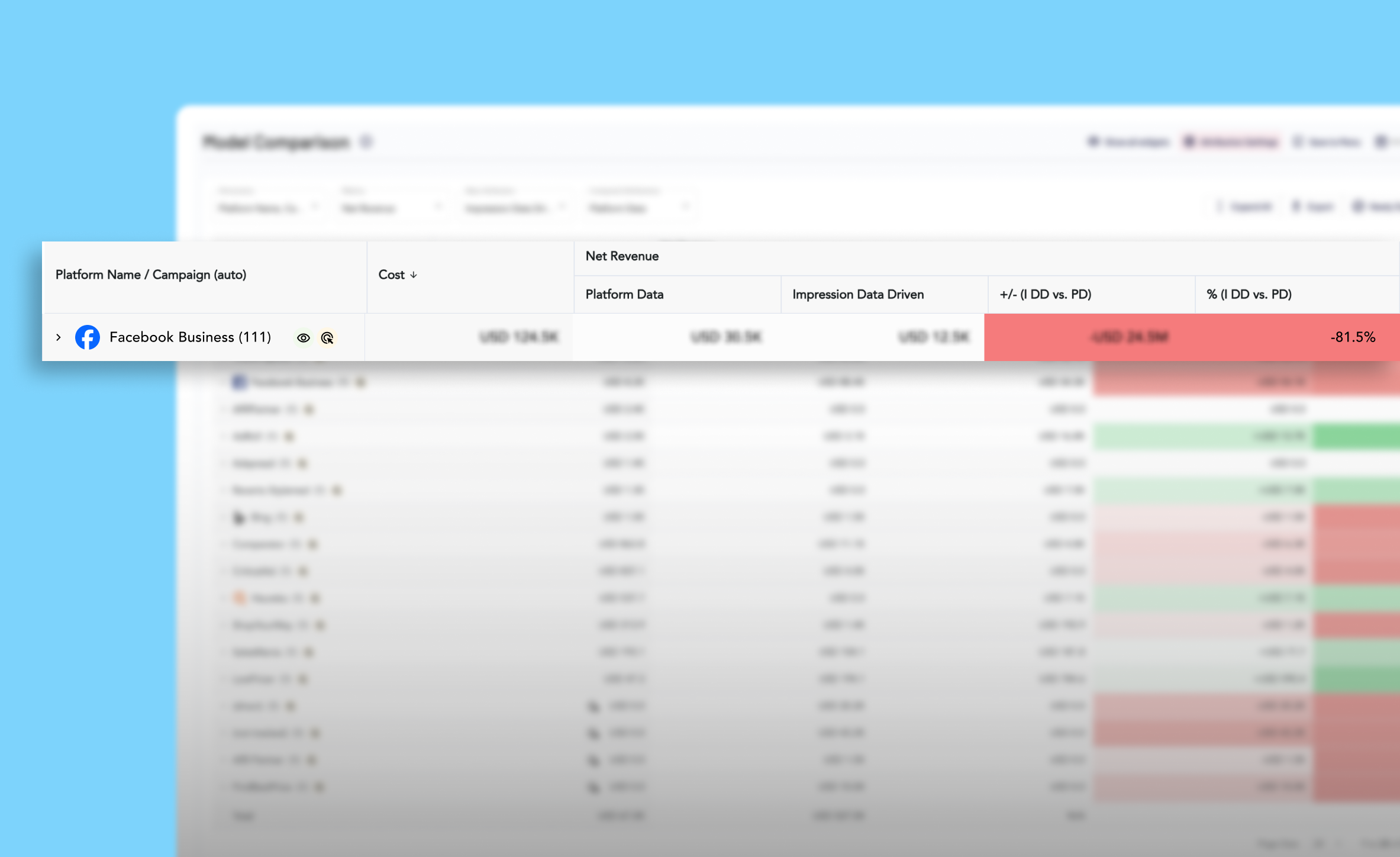Click the +/- (I DD vs. PD) header
Image resolution: width=1400 pixels, height=857 pixels.
click(1046, 294)
